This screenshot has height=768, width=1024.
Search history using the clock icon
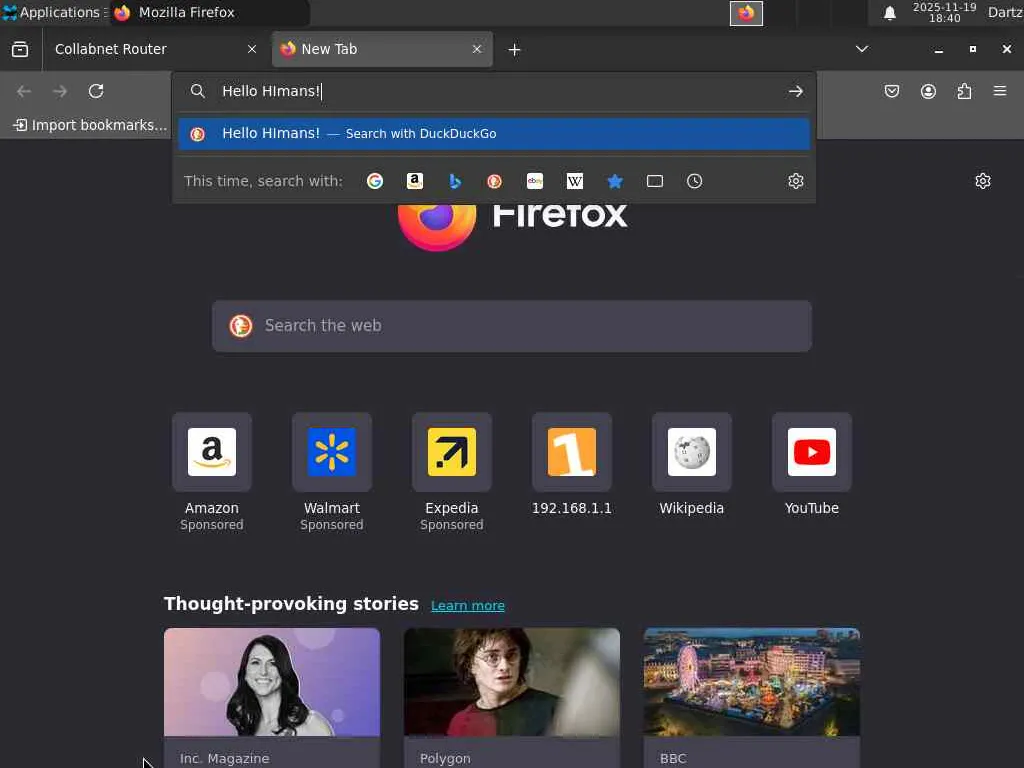pos(694,181)
